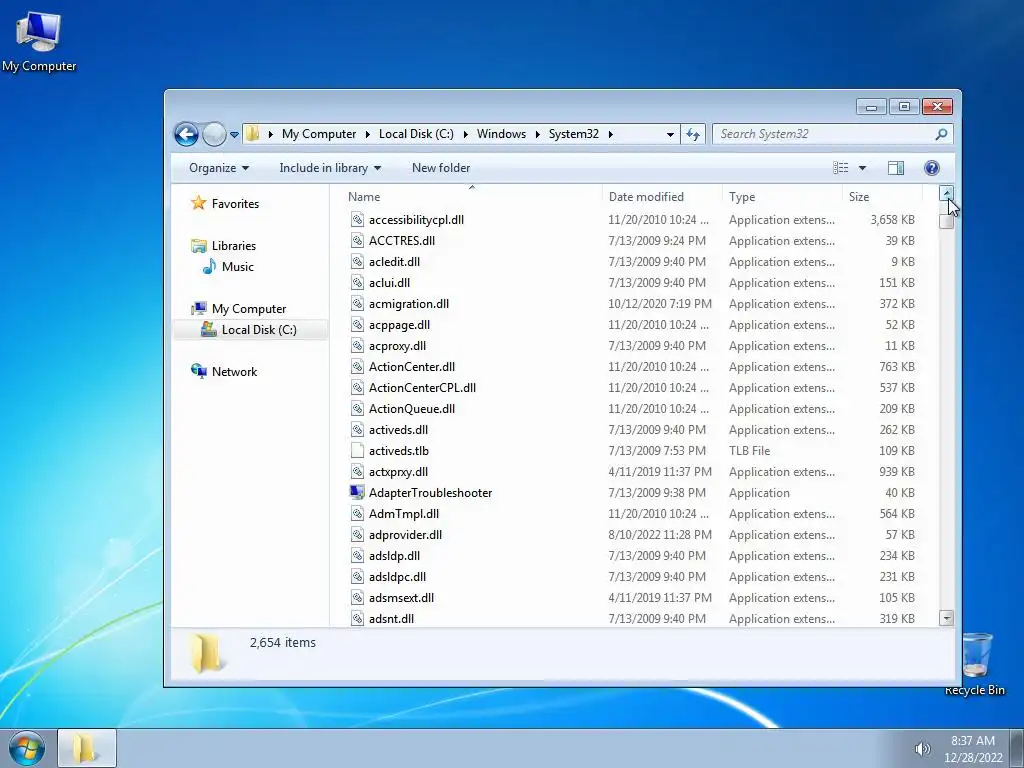The width and height of the screenshot is (1024, 768).
Task: Toggle the preview pane button
Action: pos(896,168)
